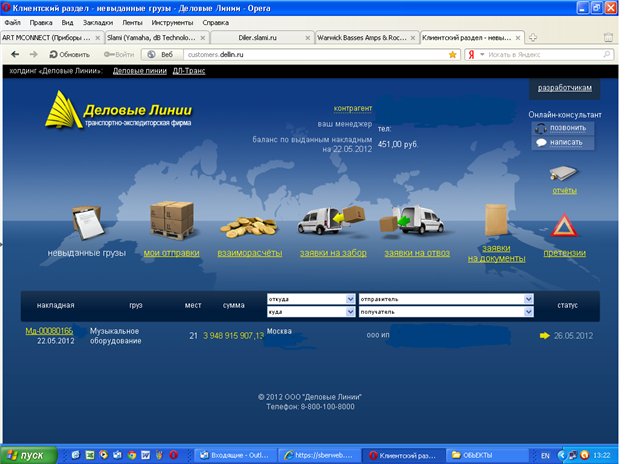This screenshot has width=640, height=464.
Task: Expand the получатель dropdown
Action: click(528, 312)
